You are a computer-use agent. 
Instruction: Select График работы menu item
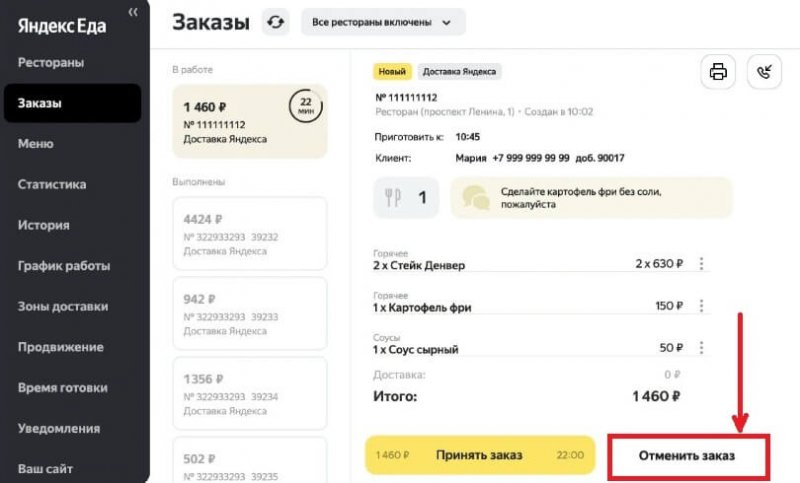[64, 266]
